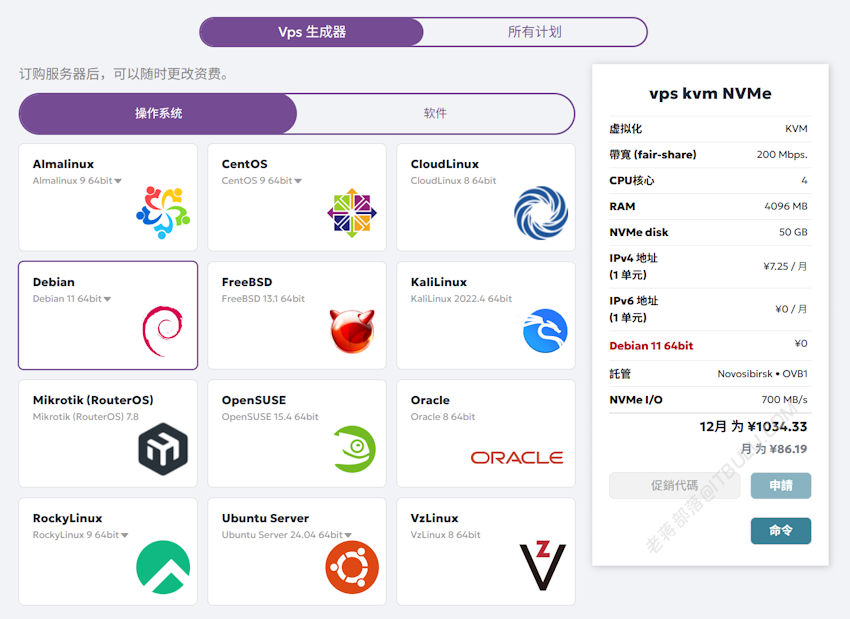Select the 操作系统 tab

(158, 113)
